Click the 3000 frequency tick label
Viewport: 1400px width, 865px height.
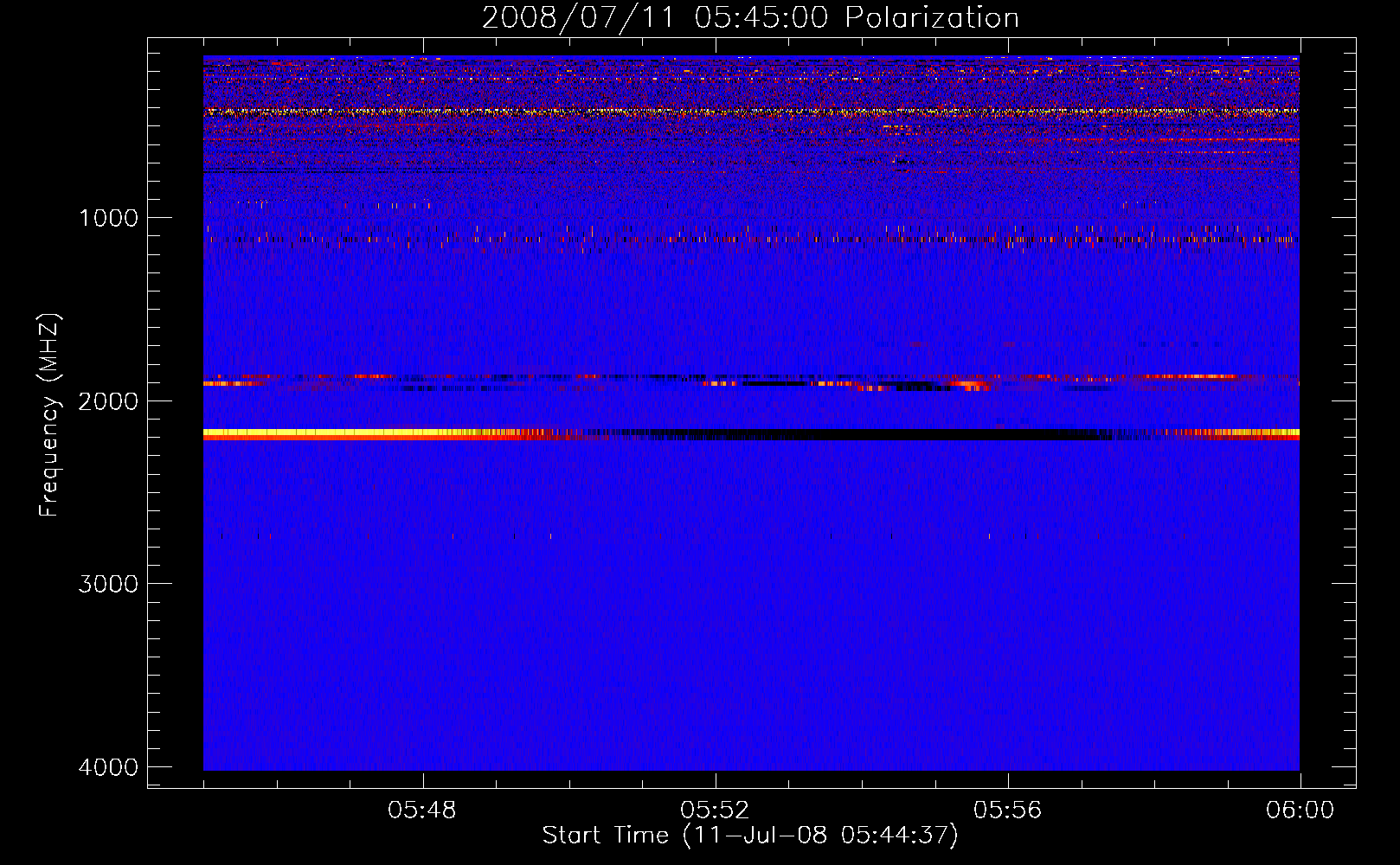[108, 584]
